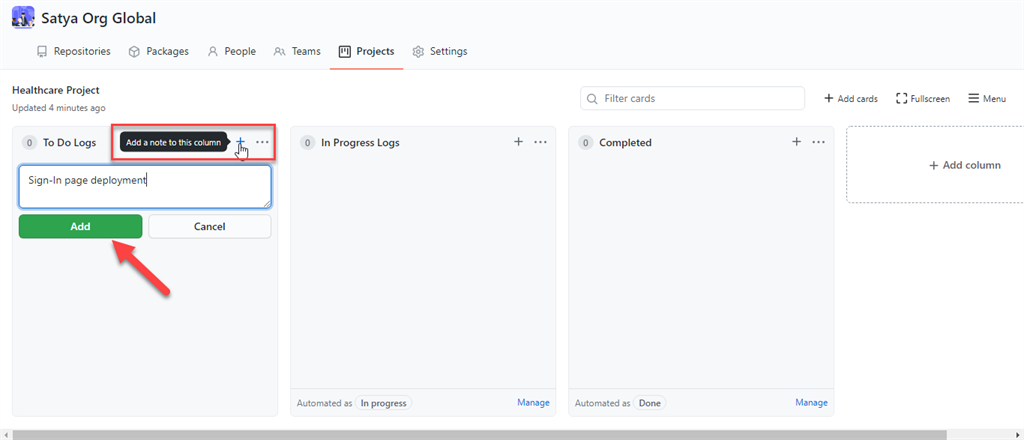
Task: Click the Completed column title
Action: pyautogui.click(x=626, y=142)
